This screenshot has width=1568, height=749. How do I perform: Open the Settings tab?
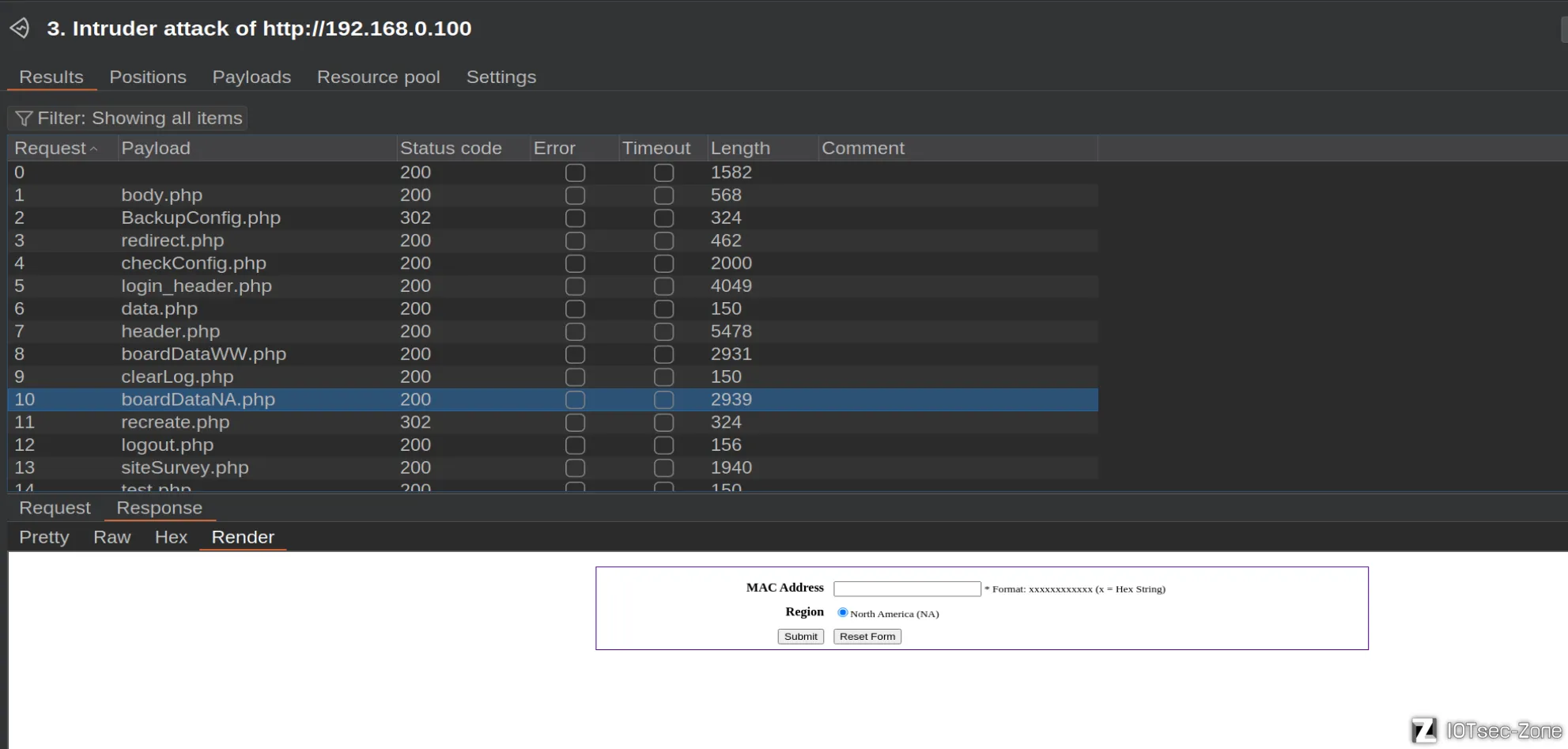click(501, 77)
